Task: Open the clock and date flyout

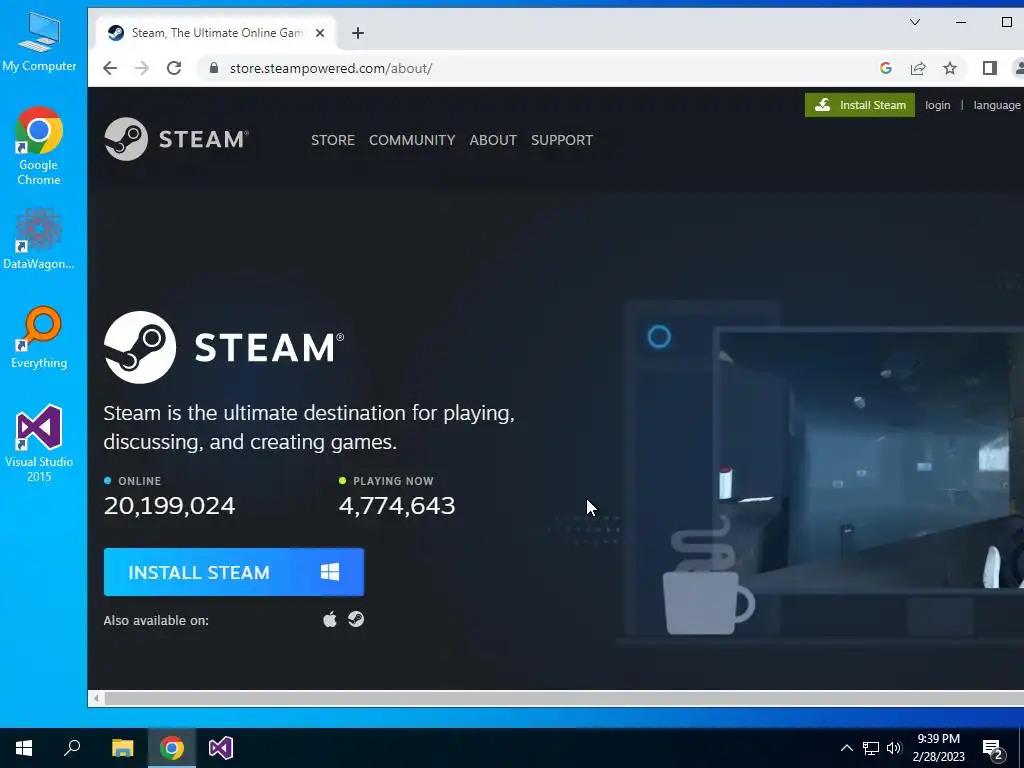Action: click(938, 748)
